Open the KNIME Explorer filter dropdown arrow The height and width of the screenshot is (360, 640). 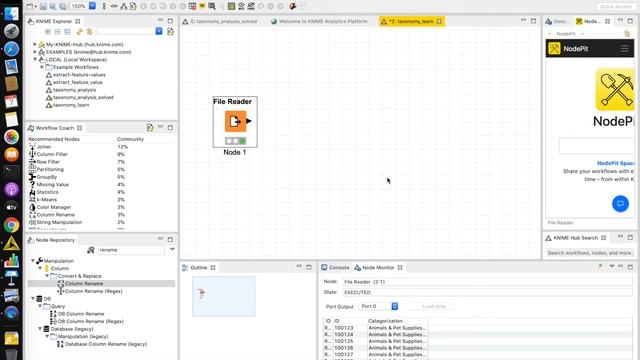159,31
